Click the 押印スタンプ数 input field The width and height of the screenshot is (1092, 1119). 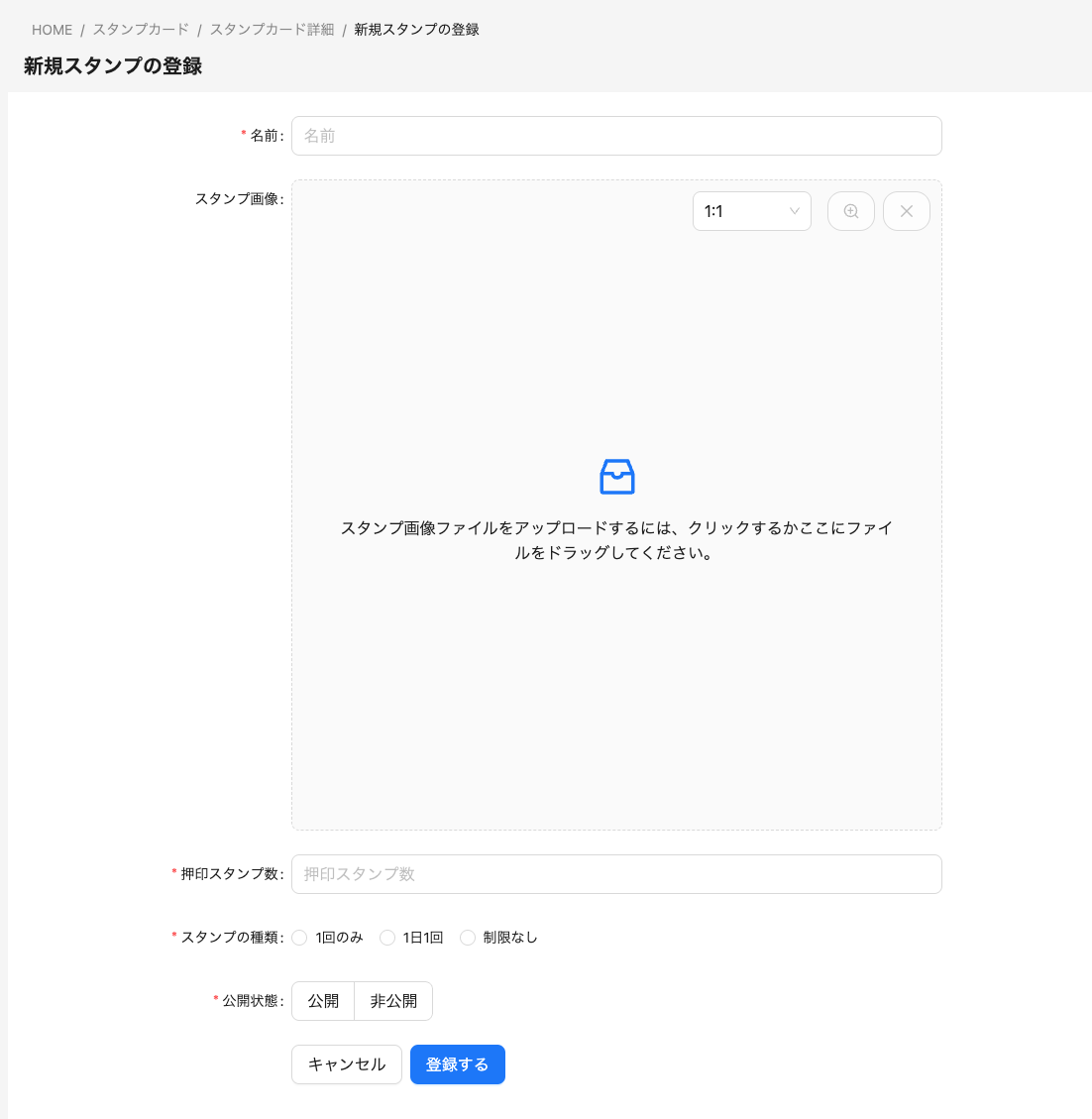pos(615,874)
